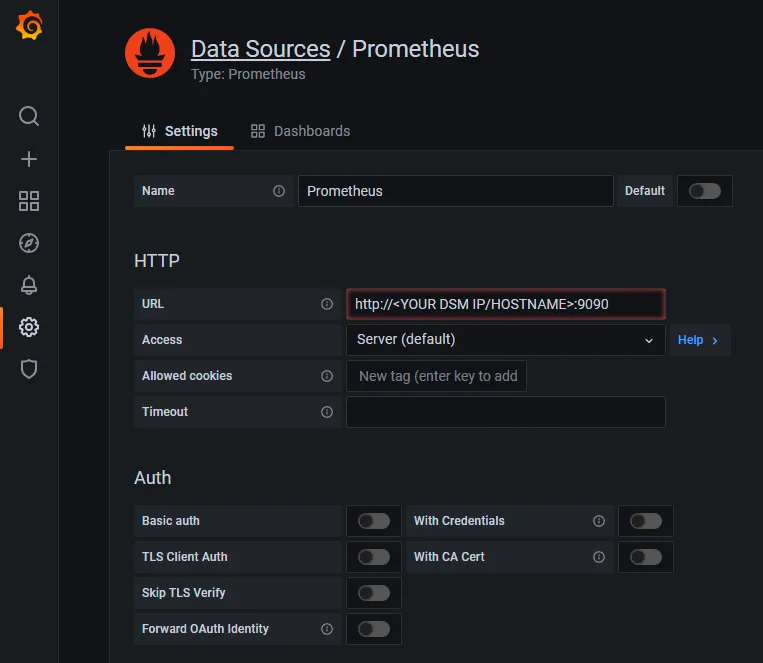Click info icon beside Timeout label
The width and height of the screenshot is (763, 663).
coord(327,412)
